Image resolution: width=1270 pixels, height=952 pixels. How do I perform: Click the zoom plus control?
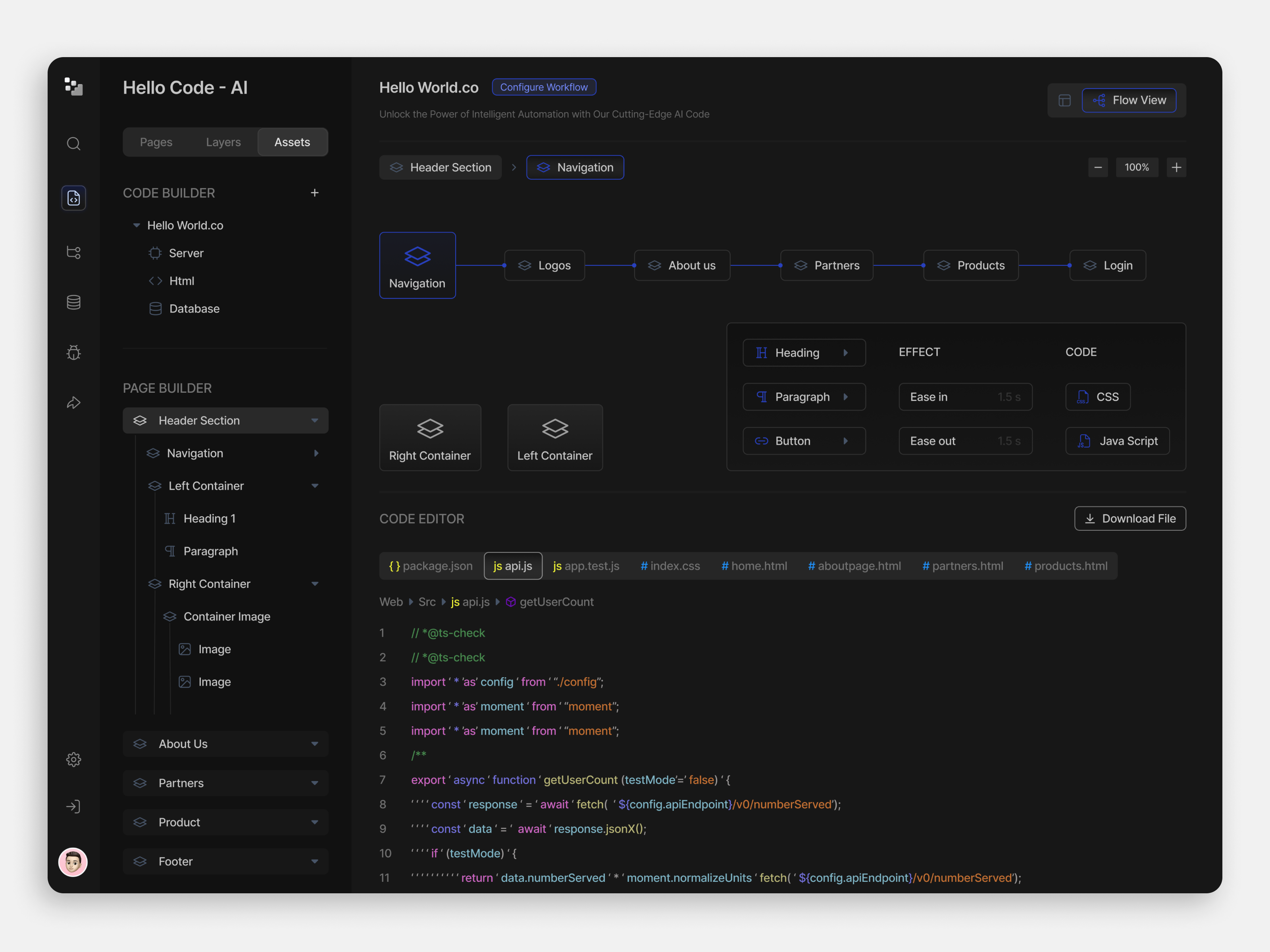coord(1176,167)
